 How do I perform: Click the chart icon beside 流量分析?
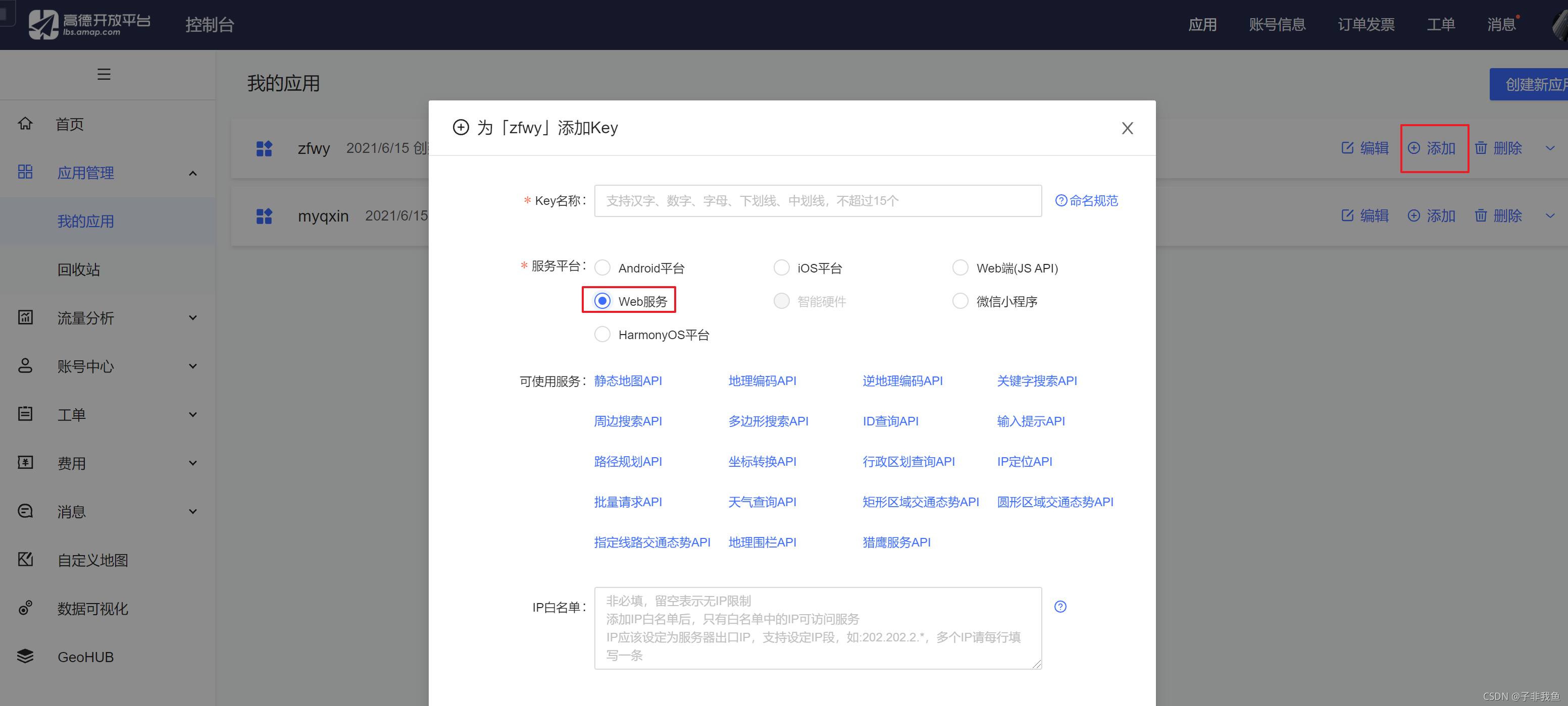click(25, 317)
